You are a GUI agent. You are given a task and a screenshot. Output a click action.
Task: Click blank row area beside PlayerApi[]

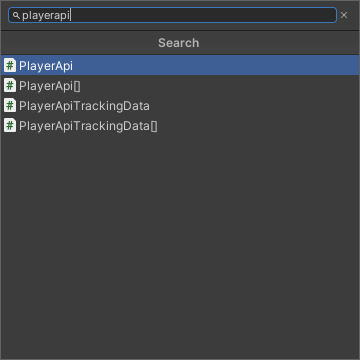pyautogui.click(x=220, y=86)
